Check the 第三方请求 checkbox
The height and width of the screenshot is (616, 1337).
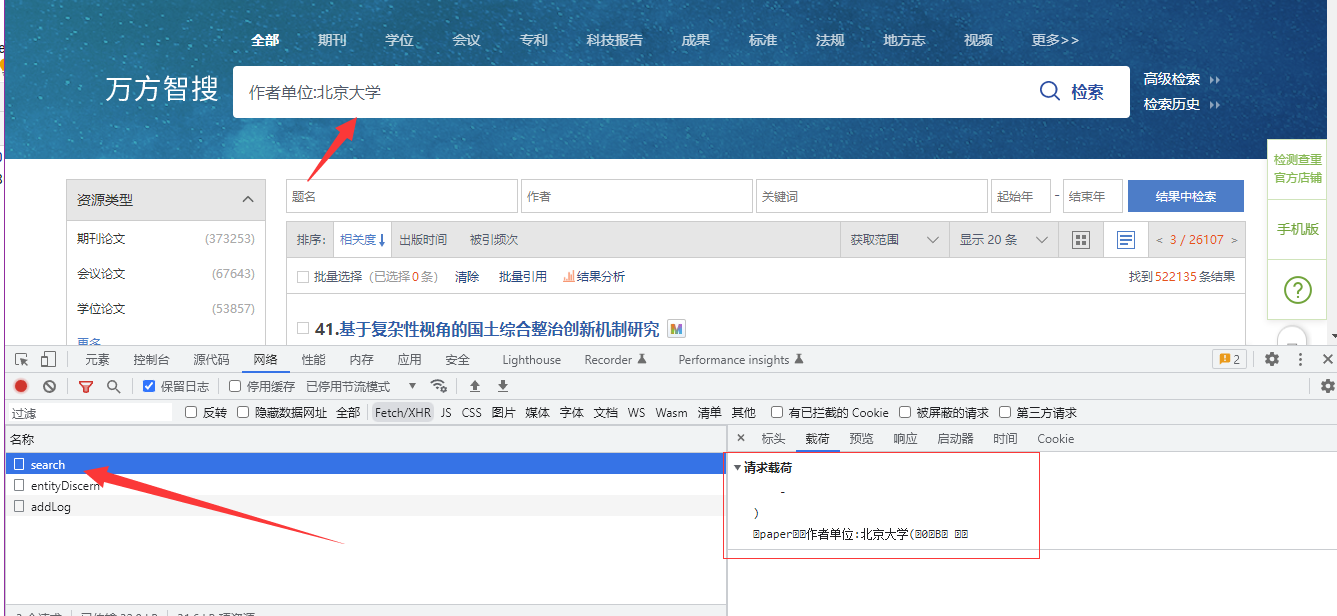coord(1005,412)
